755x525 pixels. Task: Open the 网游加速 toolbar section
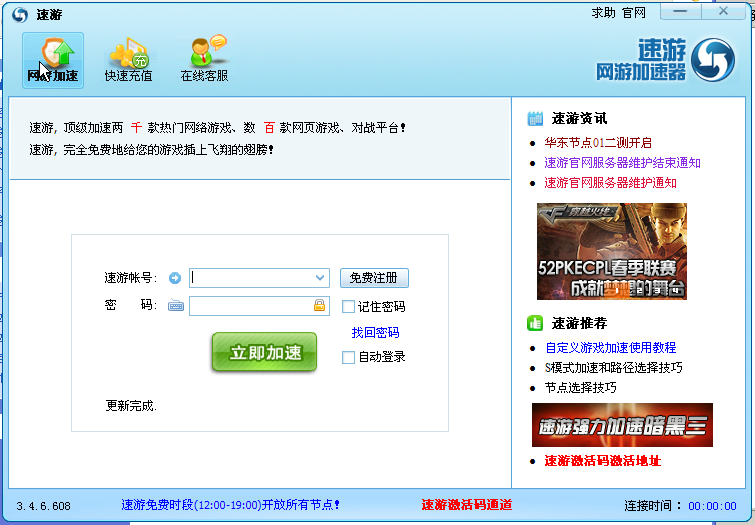click(x=53, y=60)
